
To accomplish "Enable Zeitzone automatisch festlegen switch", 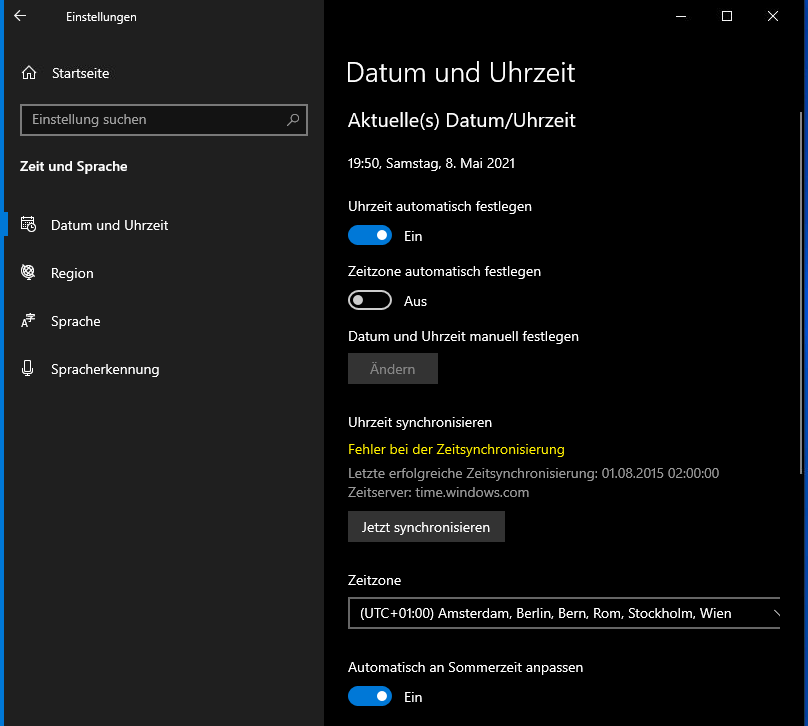I will [370, 300].
